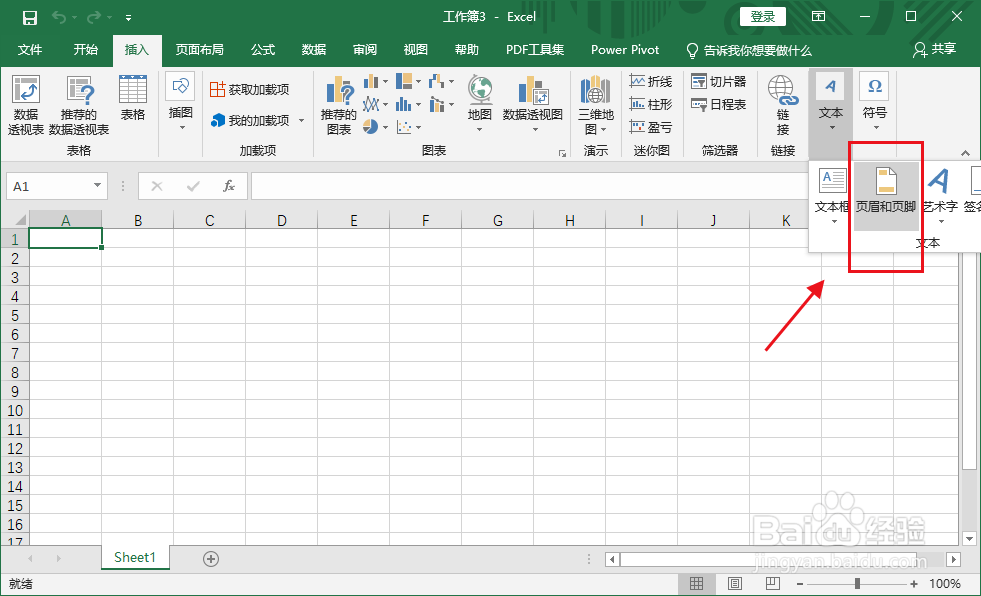Insert a Text Box (文本框)
Screen dimensions: 981x596
point(831,196)
